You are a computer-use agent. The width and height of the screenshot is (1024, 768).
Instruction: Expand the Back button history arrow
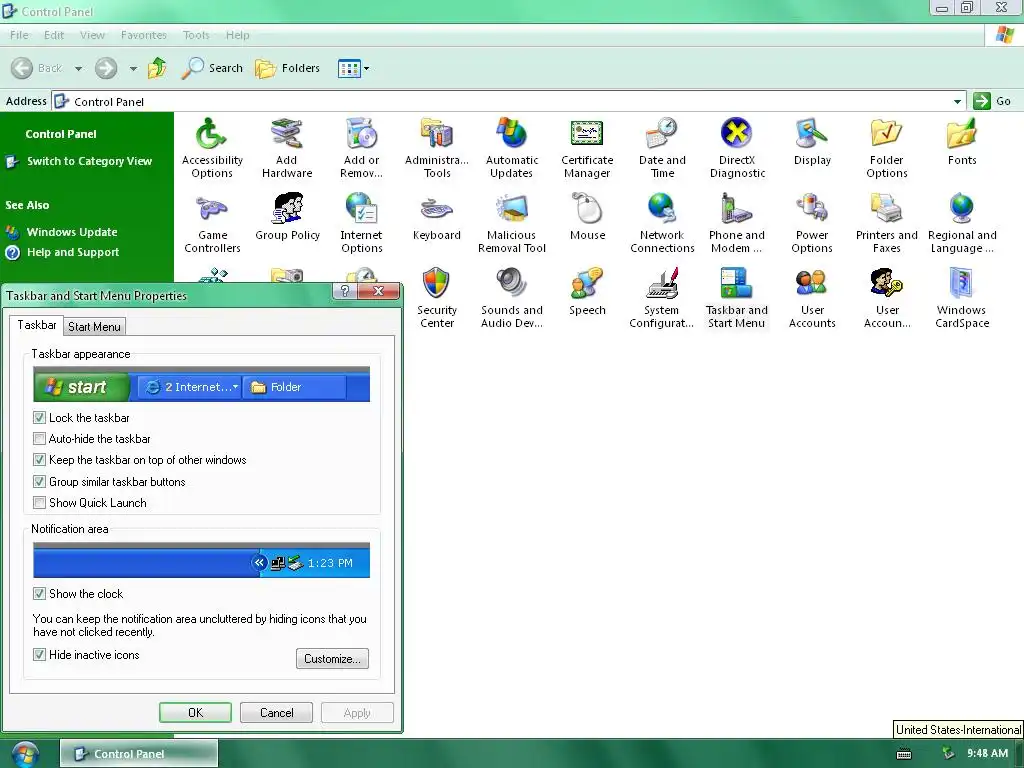(x=78, y=69)
